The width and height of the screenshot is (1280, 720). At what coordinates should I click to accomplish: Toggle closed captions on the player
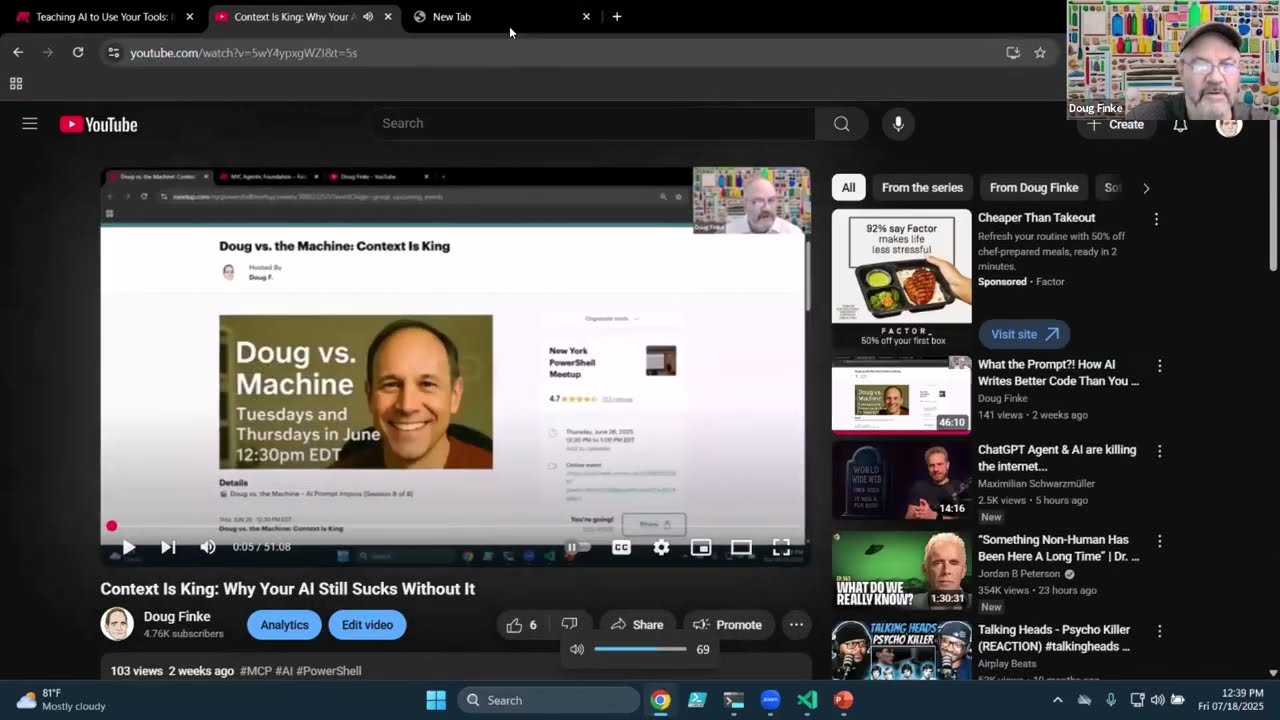[x=621, y=547]
